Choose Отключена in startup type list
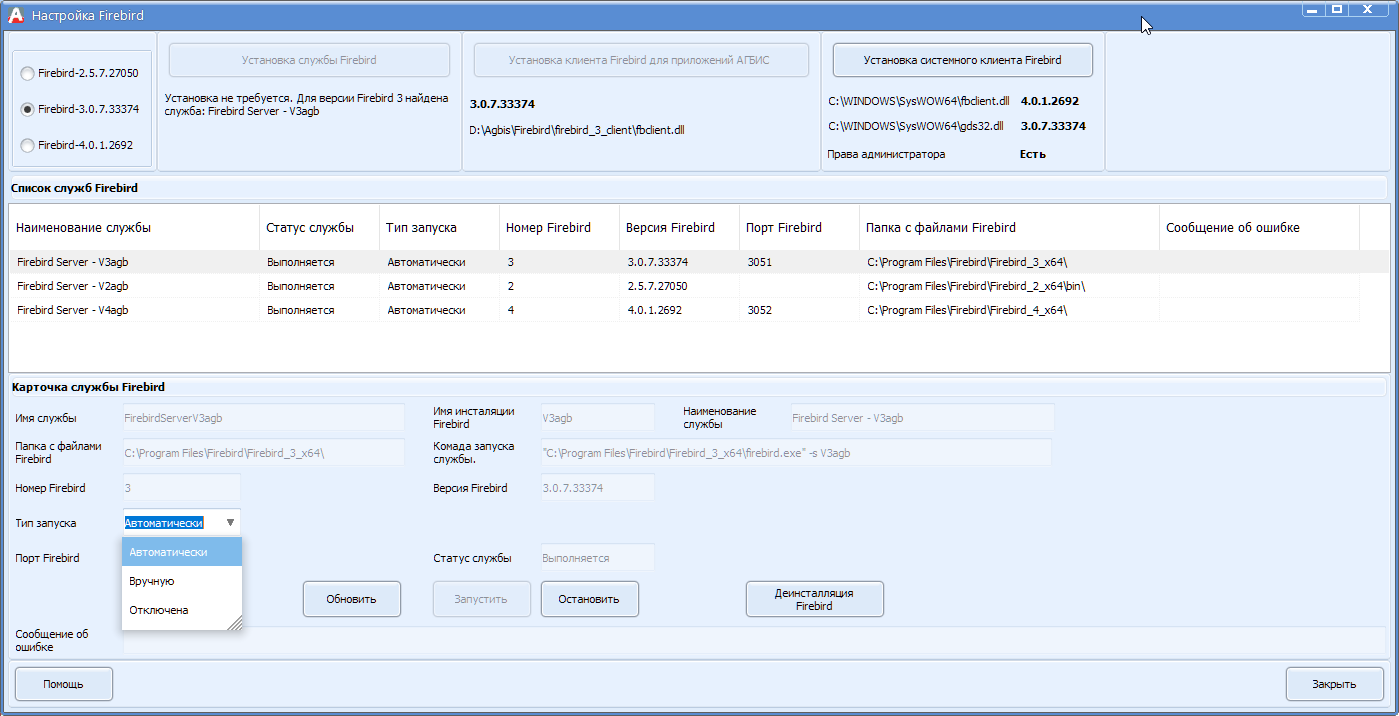The image size is (1399, 716). point(182,610)
